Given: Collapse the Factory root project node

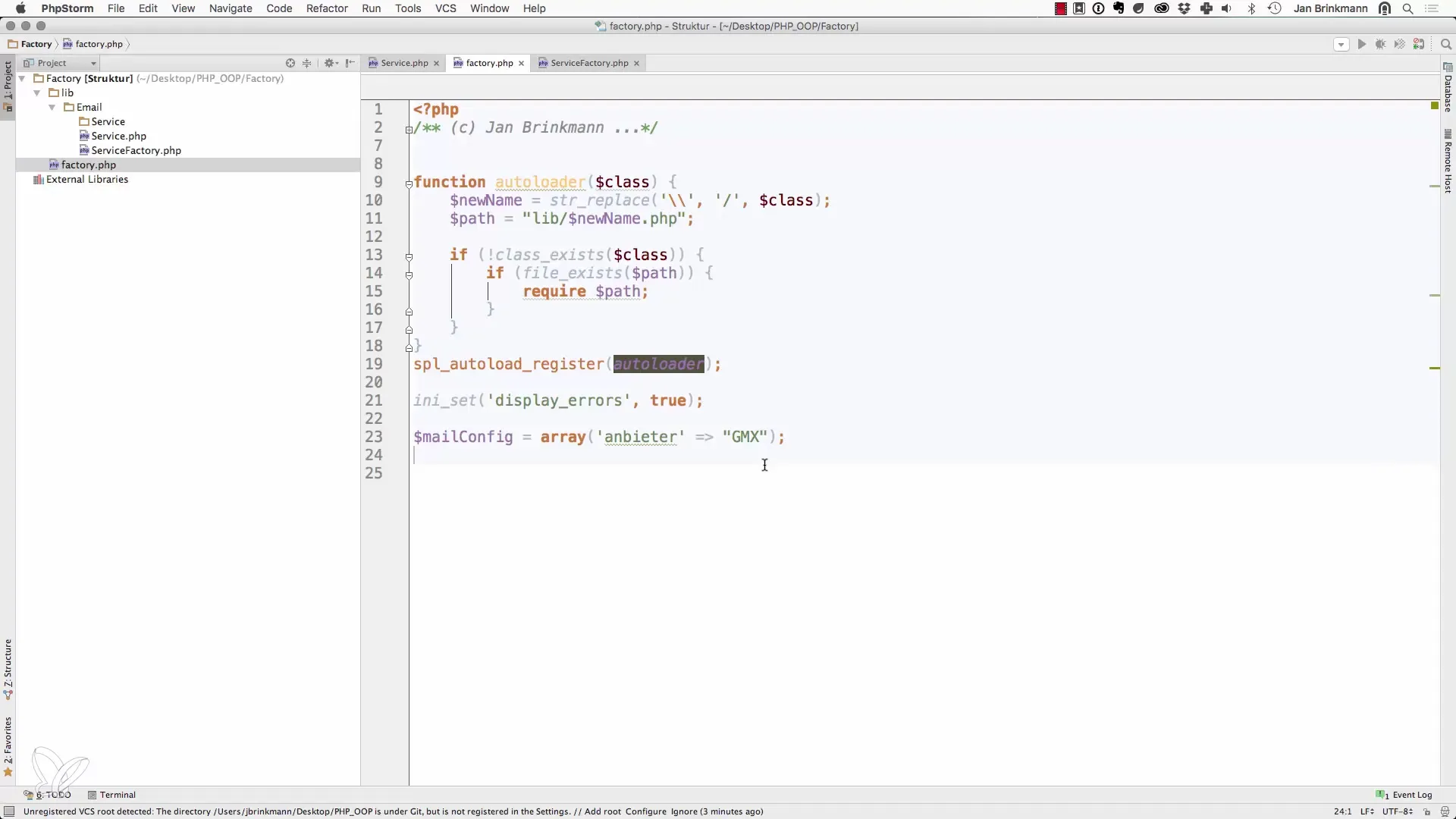Looking at the screenshot, I should coord(22,79).
